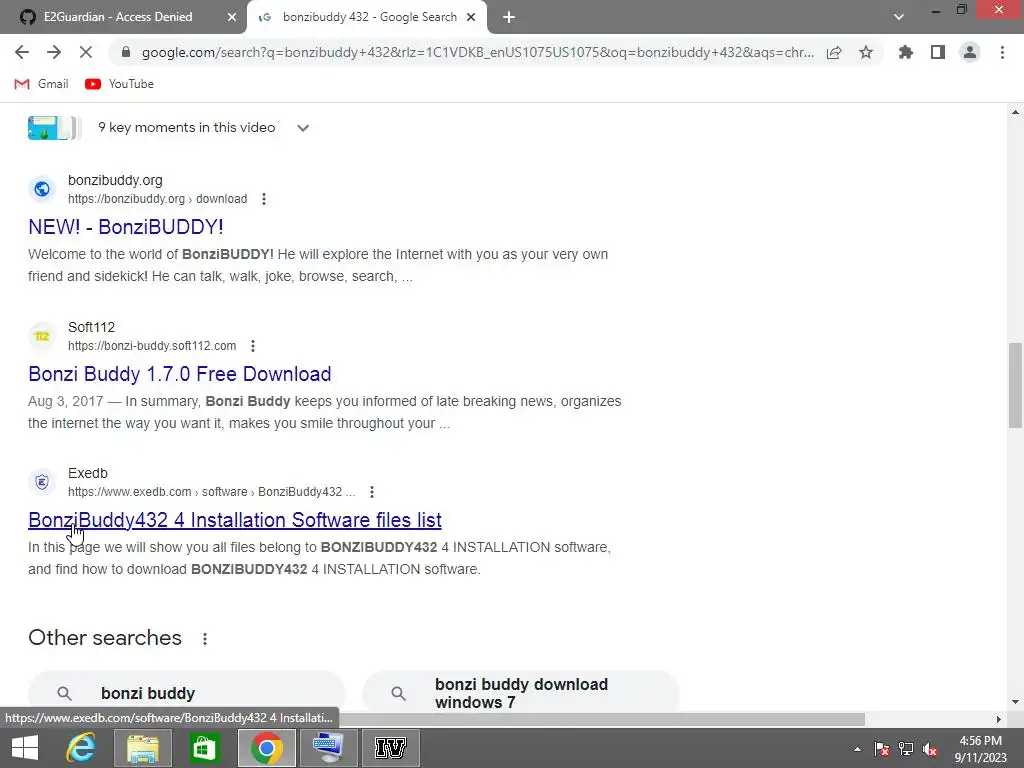Screen dimensions: 1024x768
Task: Click the vertical scrollbar thumb
Action: [1015, 385]
